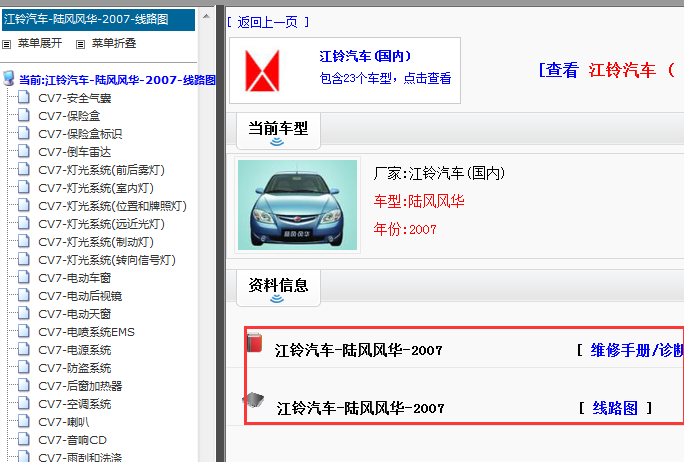Select the 资料信息 section tab

[278, 288]
